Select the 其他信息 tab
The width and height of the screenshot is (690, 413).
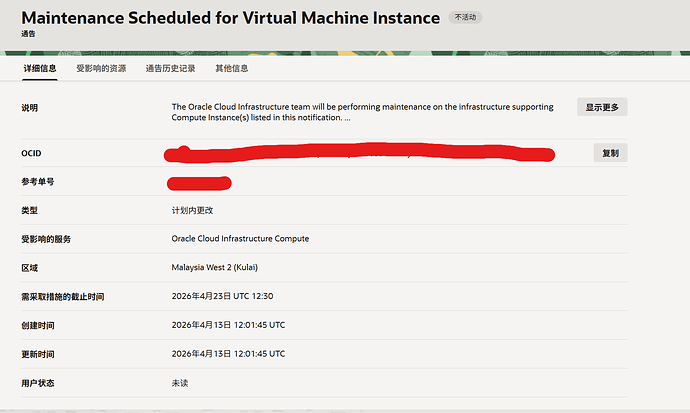pos(231,69)
